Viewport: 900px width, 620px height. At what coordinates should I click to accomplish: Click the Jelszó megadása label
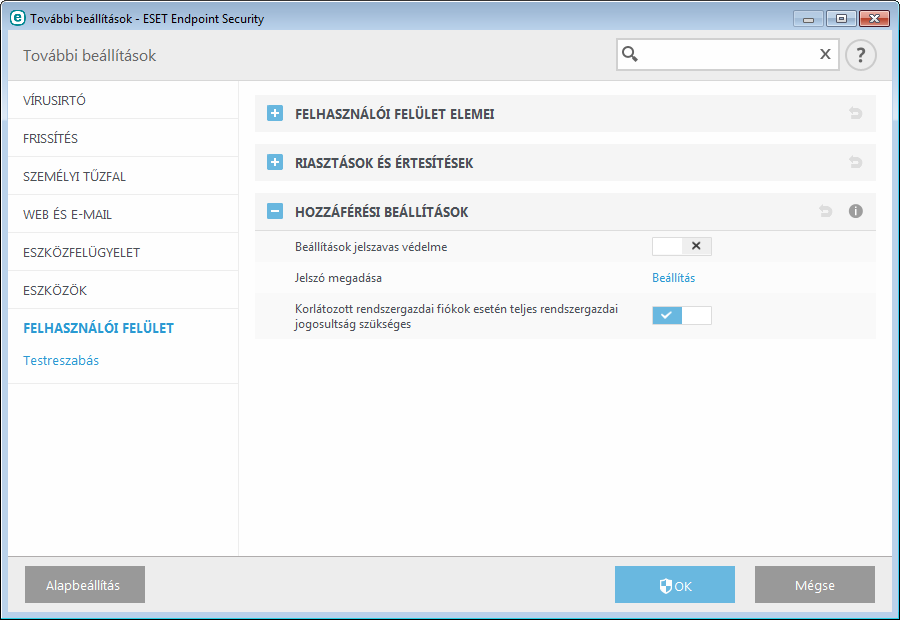coord(338,278)
